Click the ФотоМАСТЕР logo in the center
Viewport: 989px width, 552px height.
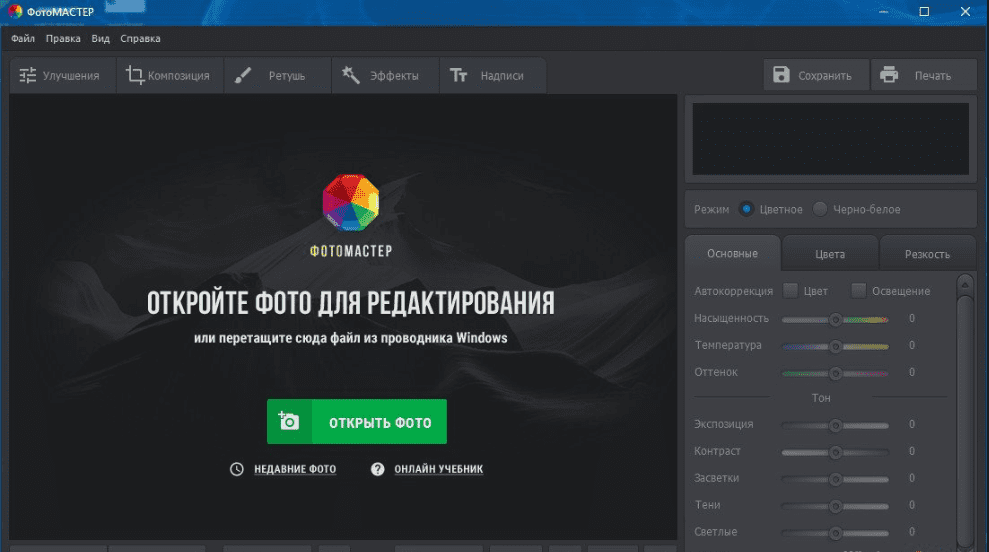(351, 203)
